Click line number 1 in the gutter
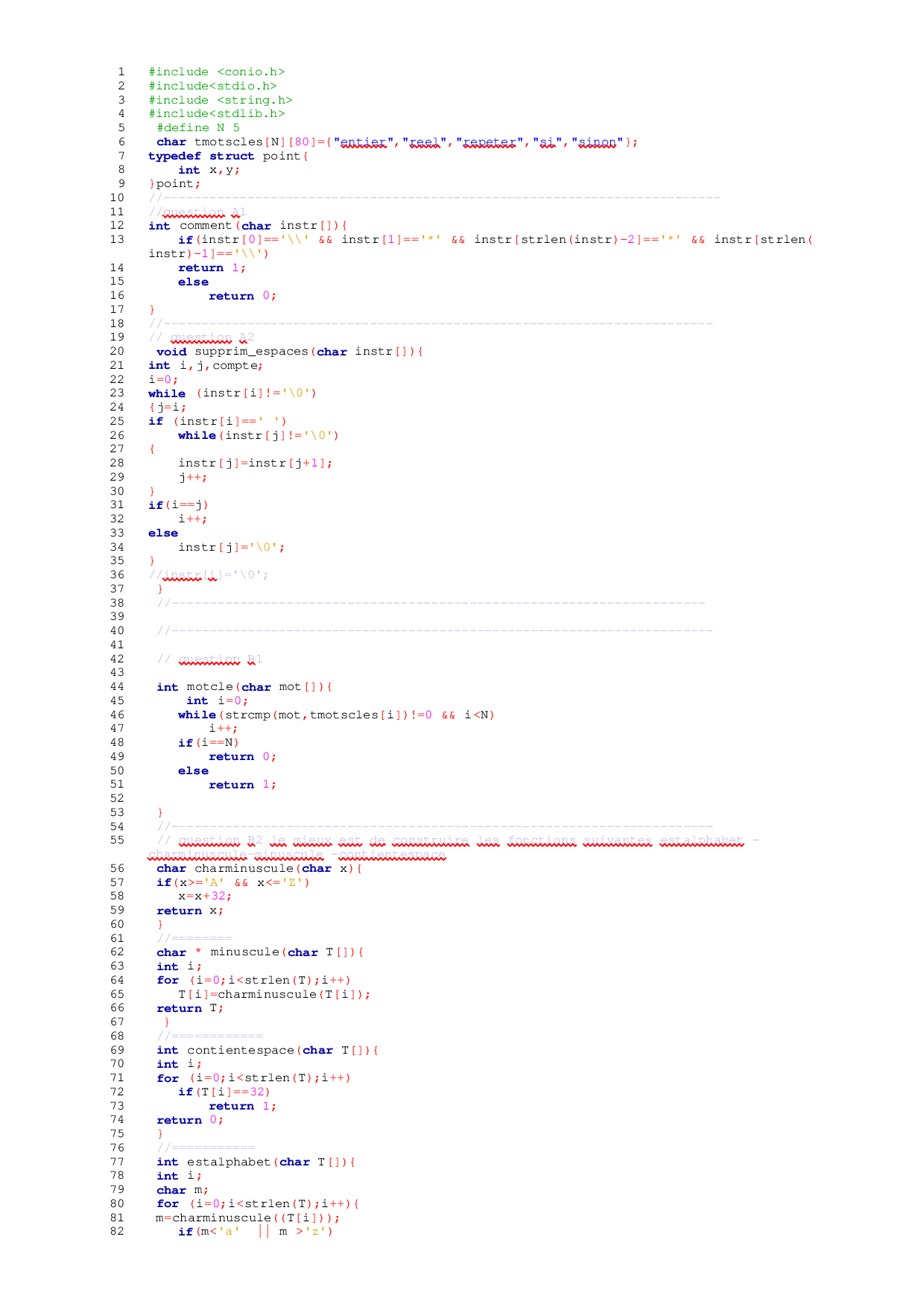Viewport: 924px width, 1307px height. pyautogui.click(x=121, y=72)
